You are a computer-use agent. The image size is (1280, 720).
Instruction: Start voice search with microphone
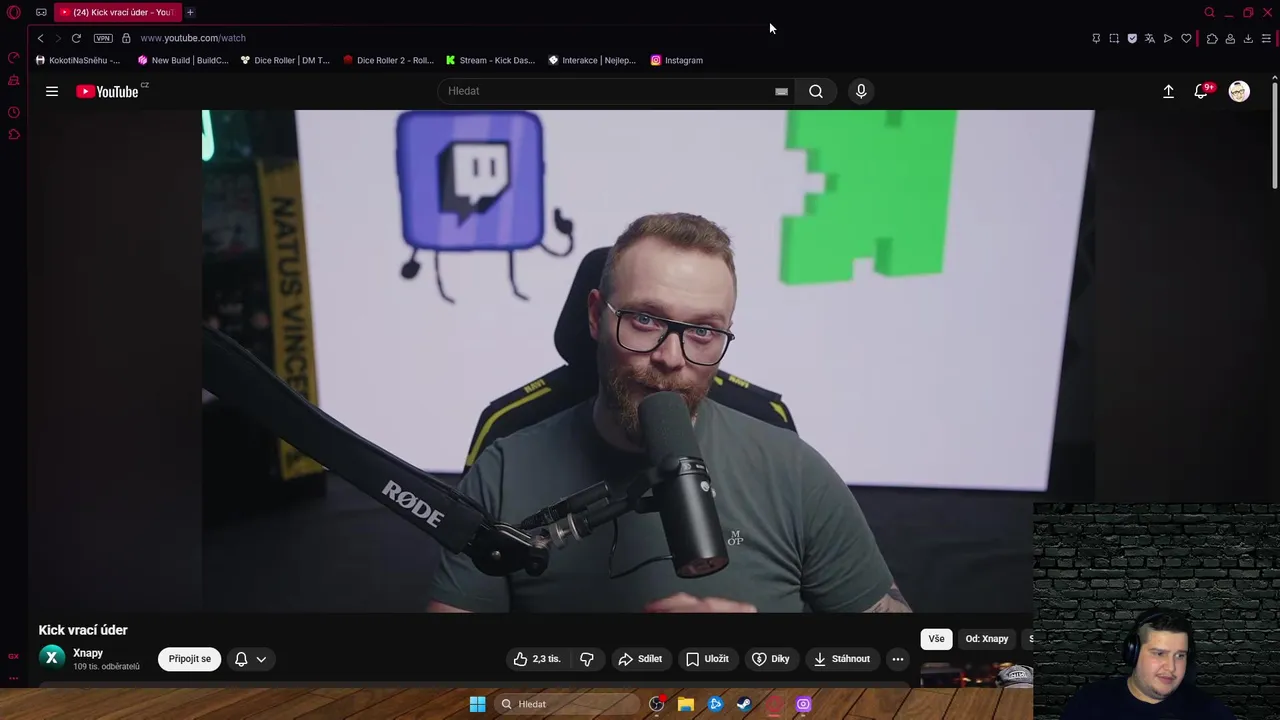pyautogui.click(x=861, y=91)
